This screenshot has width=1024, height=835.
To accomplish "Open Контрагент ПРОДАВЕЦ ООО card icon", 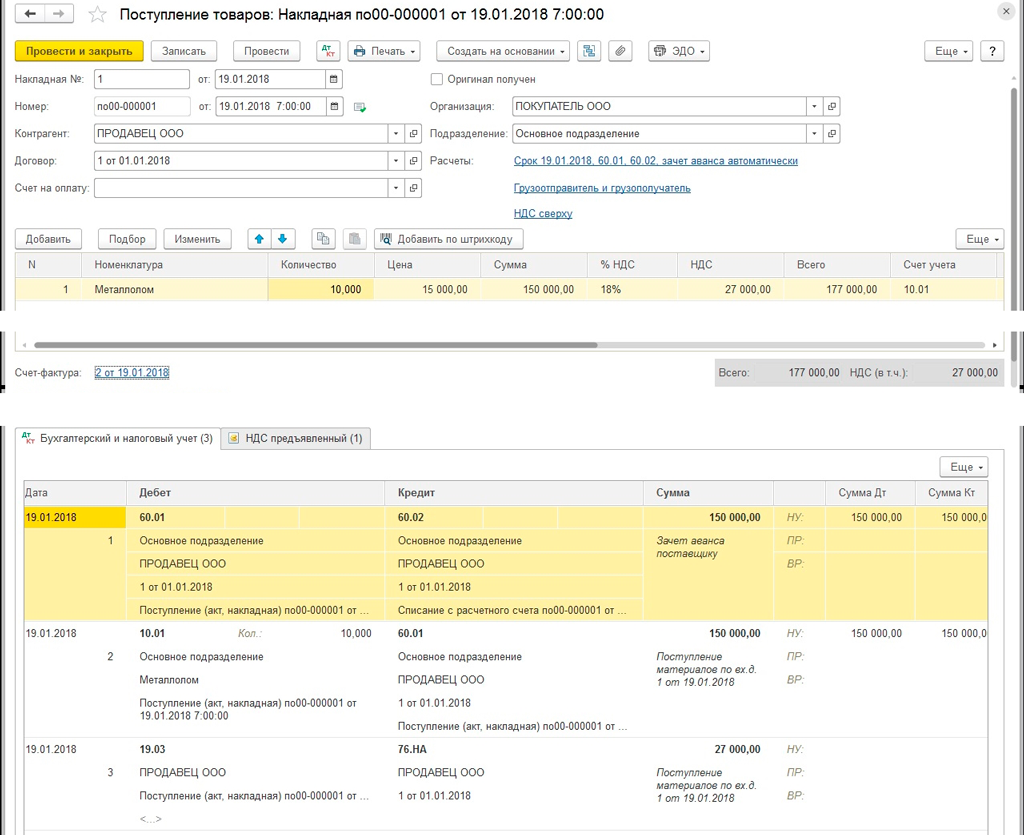I will click(413, 133).
